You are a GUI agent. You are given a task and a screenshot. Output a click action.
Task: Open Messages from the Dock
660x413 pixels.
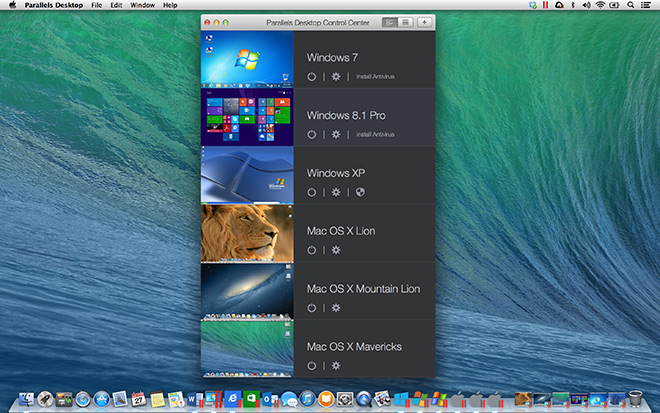pos(289,399)
